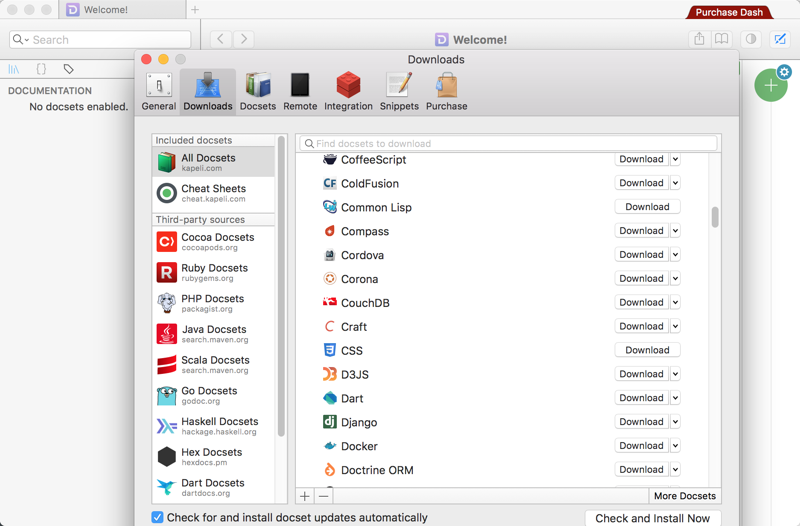Click the sources list scrollbar
800x526 pixels.
coord(281,286)
